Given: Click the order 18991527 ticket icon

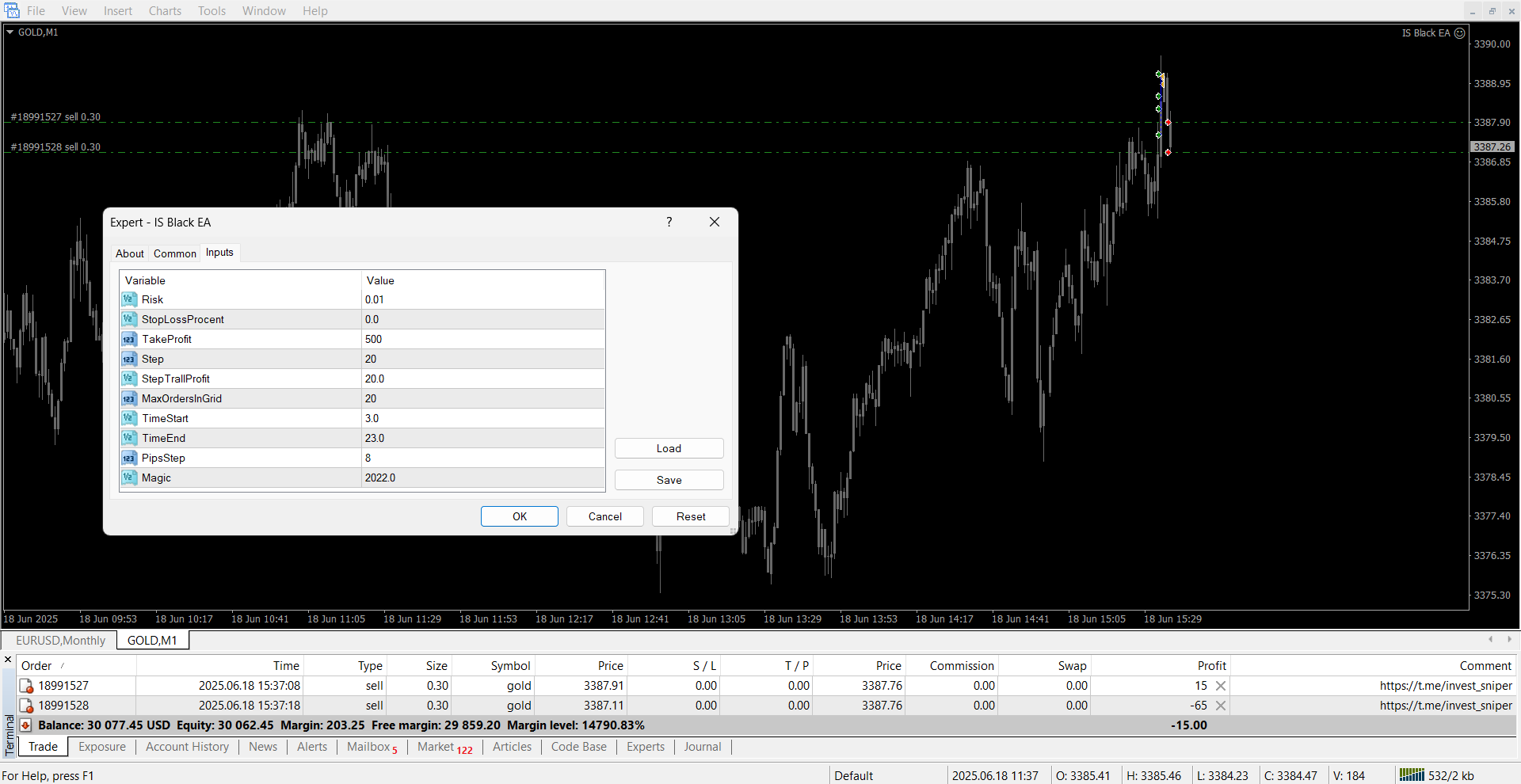Looking at the screenshot, I should (26, 686).
